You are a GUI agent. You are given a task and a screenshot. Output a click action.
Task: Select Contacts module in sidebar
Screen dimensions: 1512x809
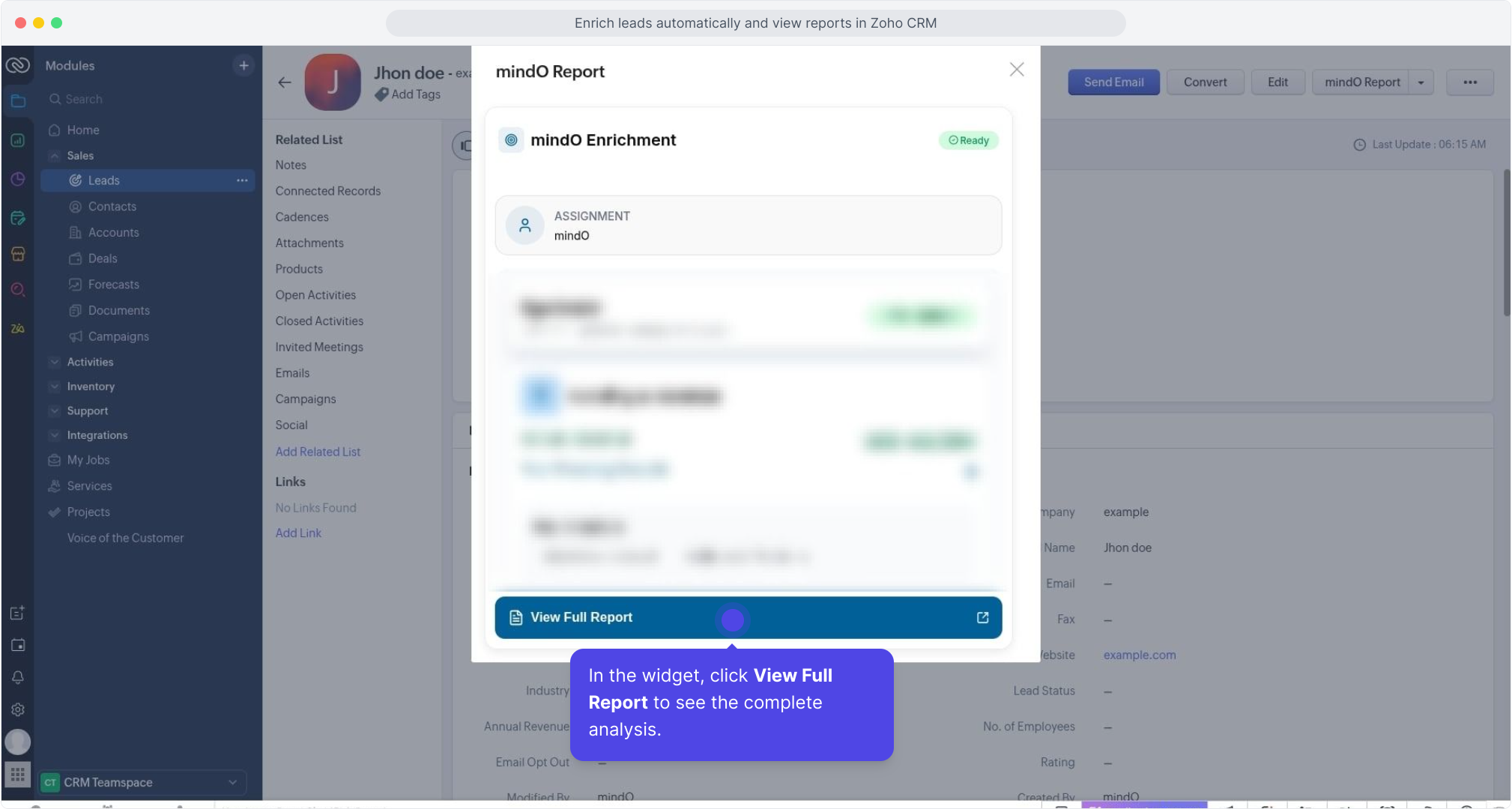point(112,207)
